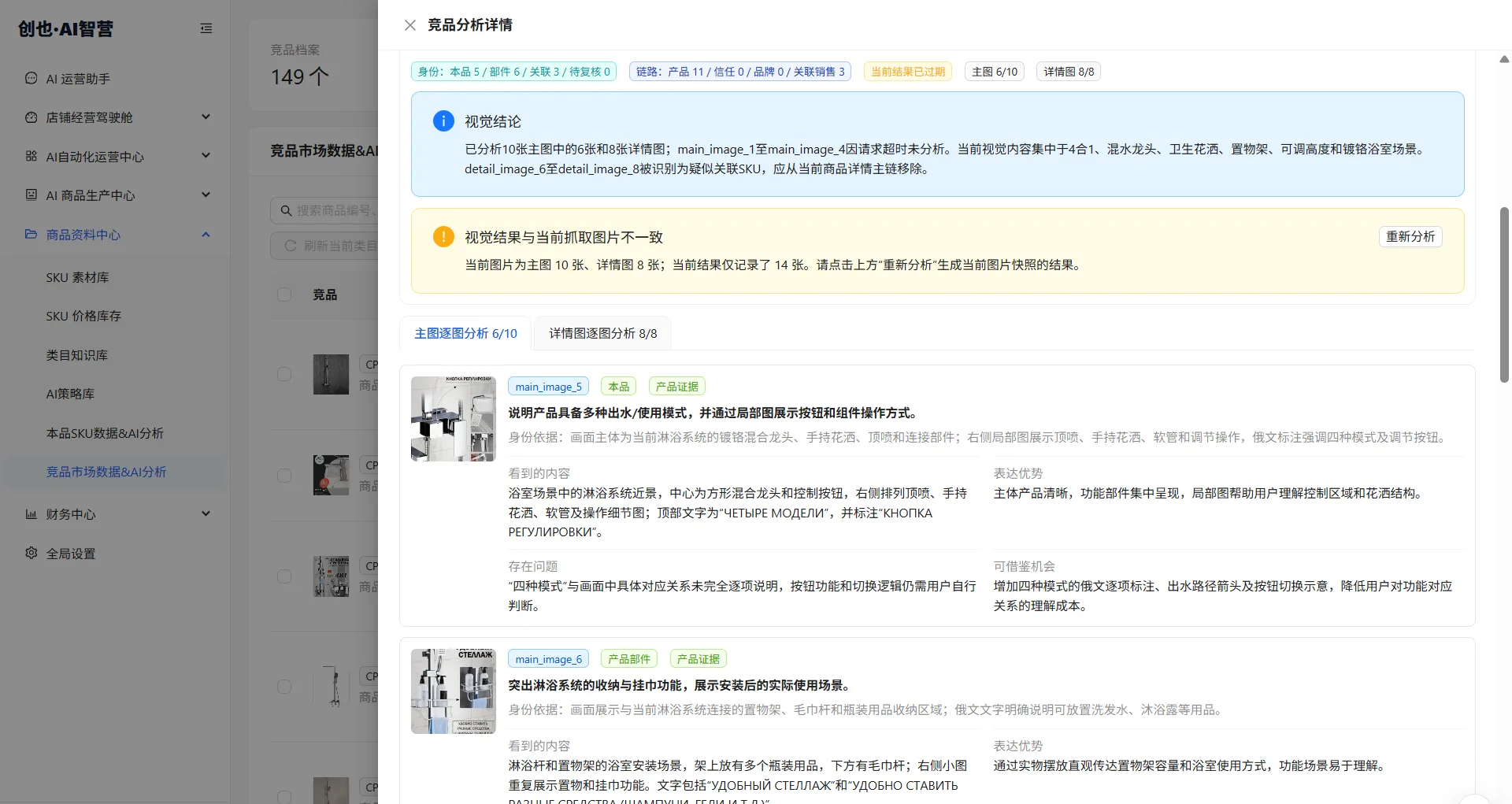Expand 财务中心 submenu arrow
Screen dimensions: 1512x804
[x=206, y=513]
